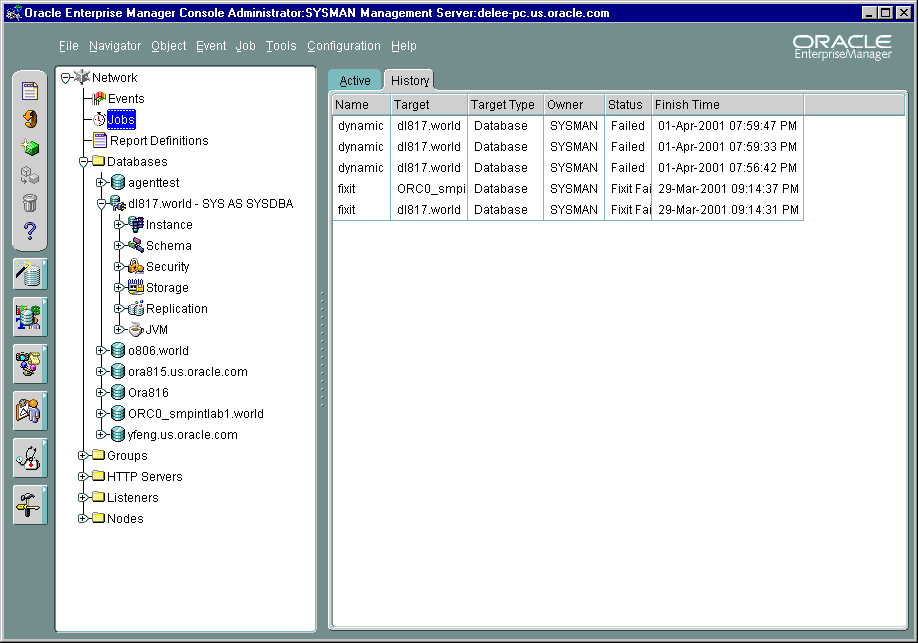Open the Navigator menu
Image resolution: width=918 pixels, height=643 pixels.
[115, 46]
